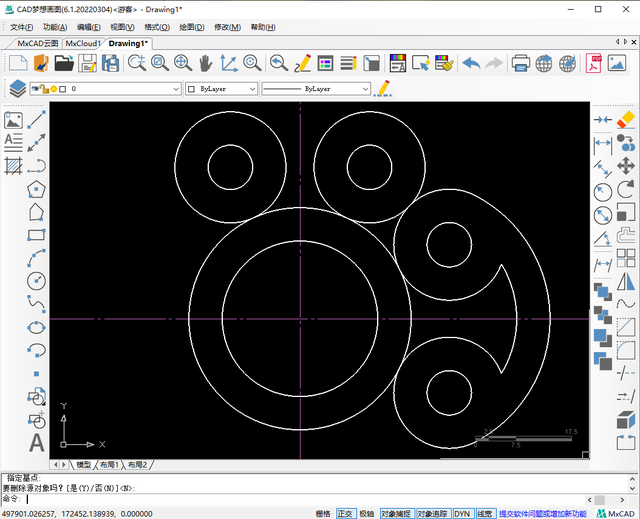Toggle 正交 ortho mode in status bar
Viewport: 640px width, 519px height.
345,513
